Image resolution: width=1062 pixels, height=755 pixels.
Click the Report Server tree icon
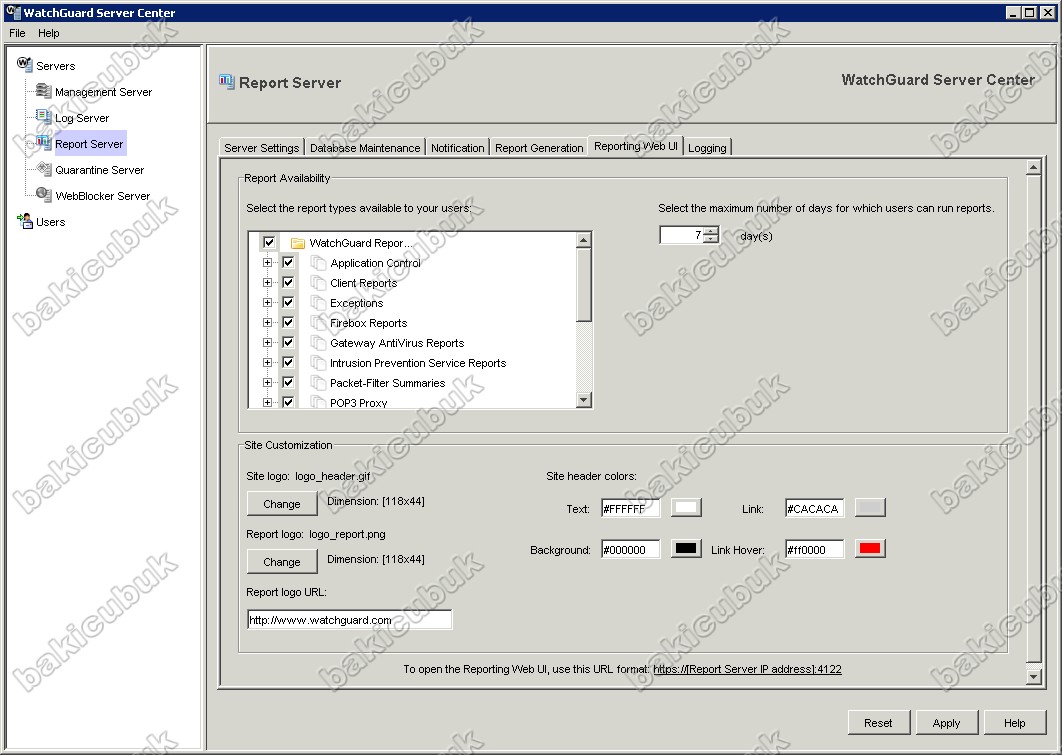click(x=43, y=143)
